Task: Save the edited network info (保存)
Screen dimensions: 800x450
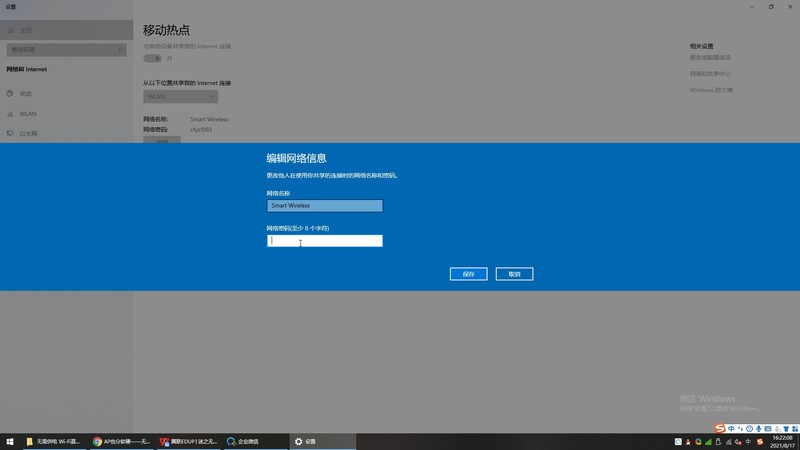Action: click(x=468, y=274)
